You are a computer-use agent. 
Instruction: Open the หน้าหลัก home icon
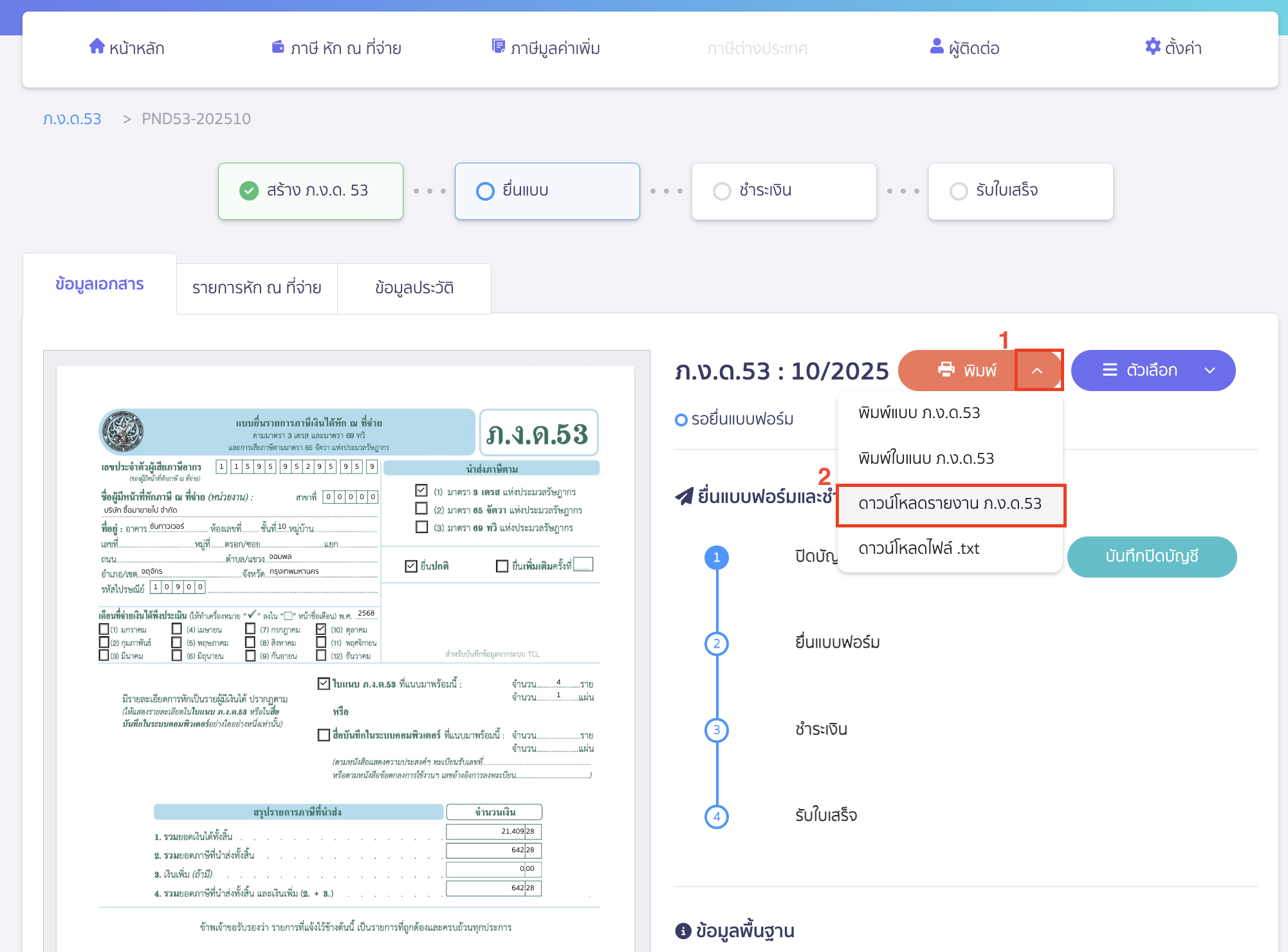coord(97,46)
